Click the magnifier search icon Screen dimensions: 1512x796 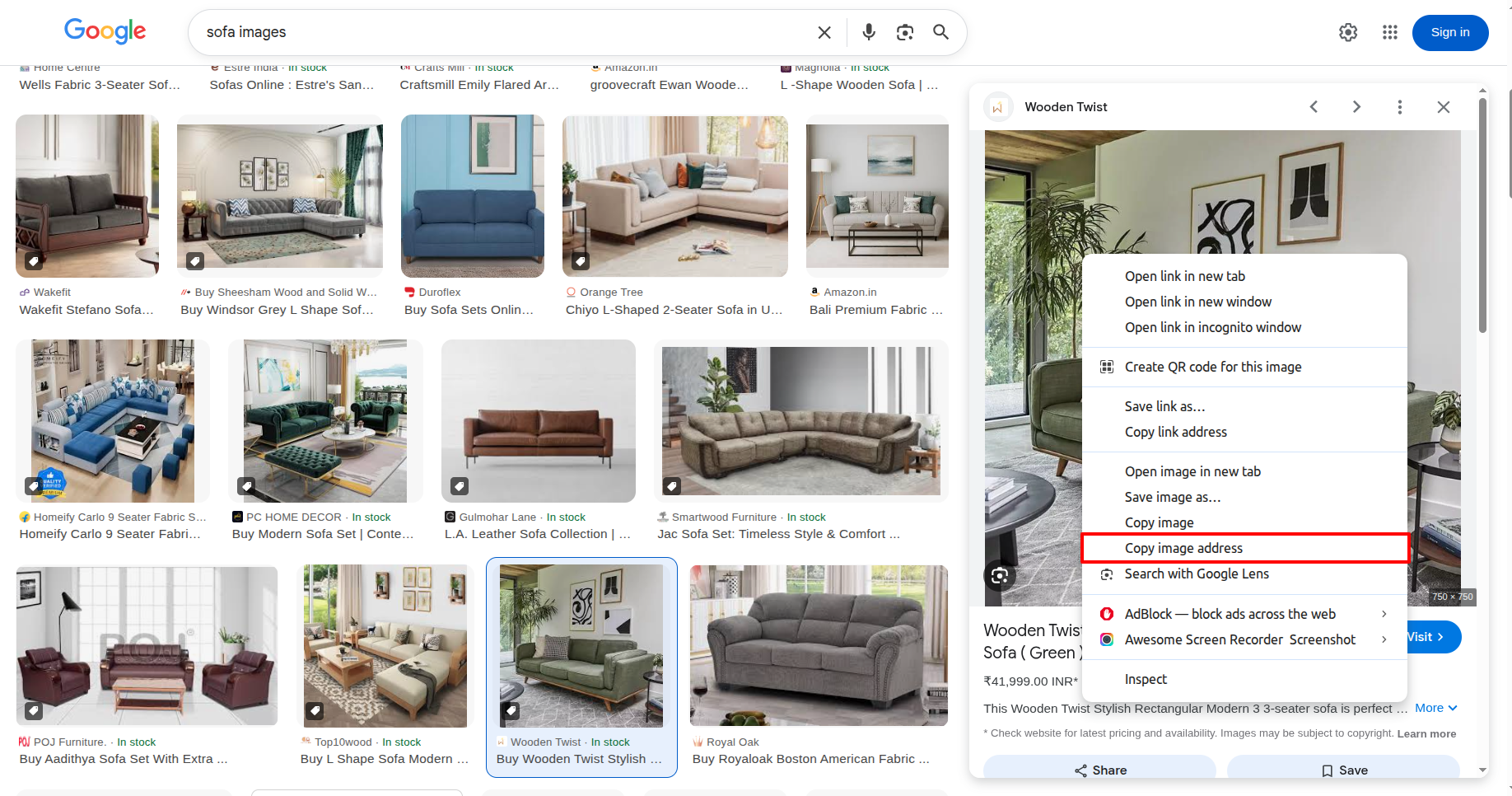tap(940, 32)
